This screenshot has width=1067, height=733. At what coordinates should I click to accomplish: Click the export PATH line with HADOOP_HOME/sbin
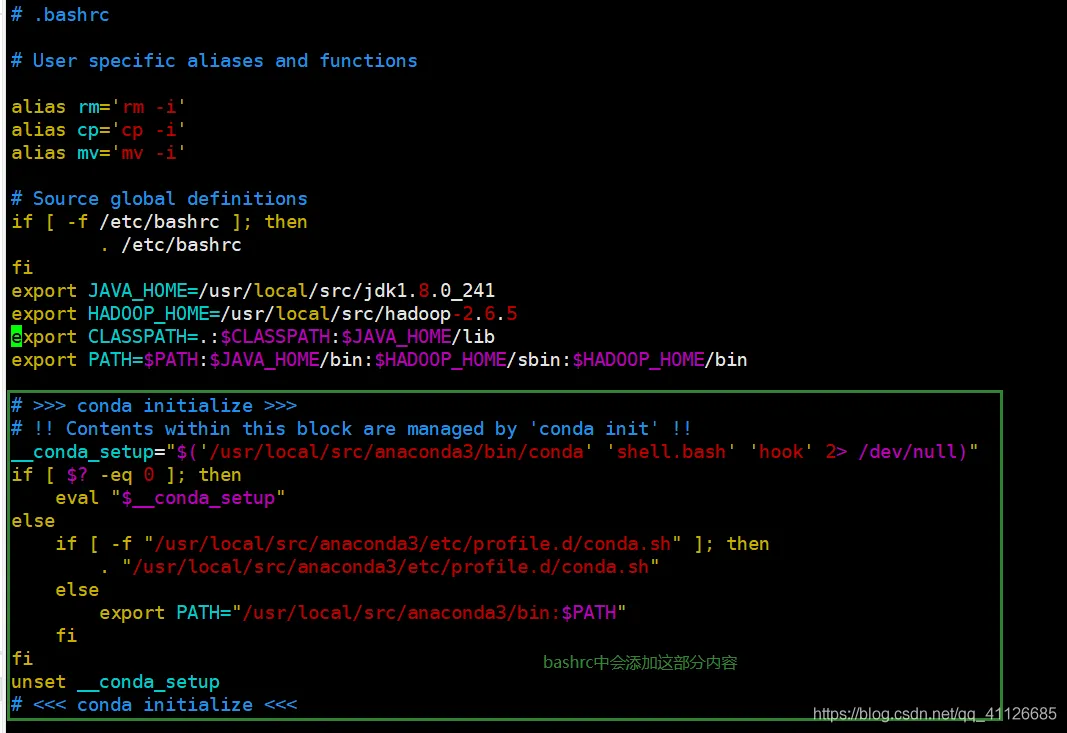coord(379,359)
